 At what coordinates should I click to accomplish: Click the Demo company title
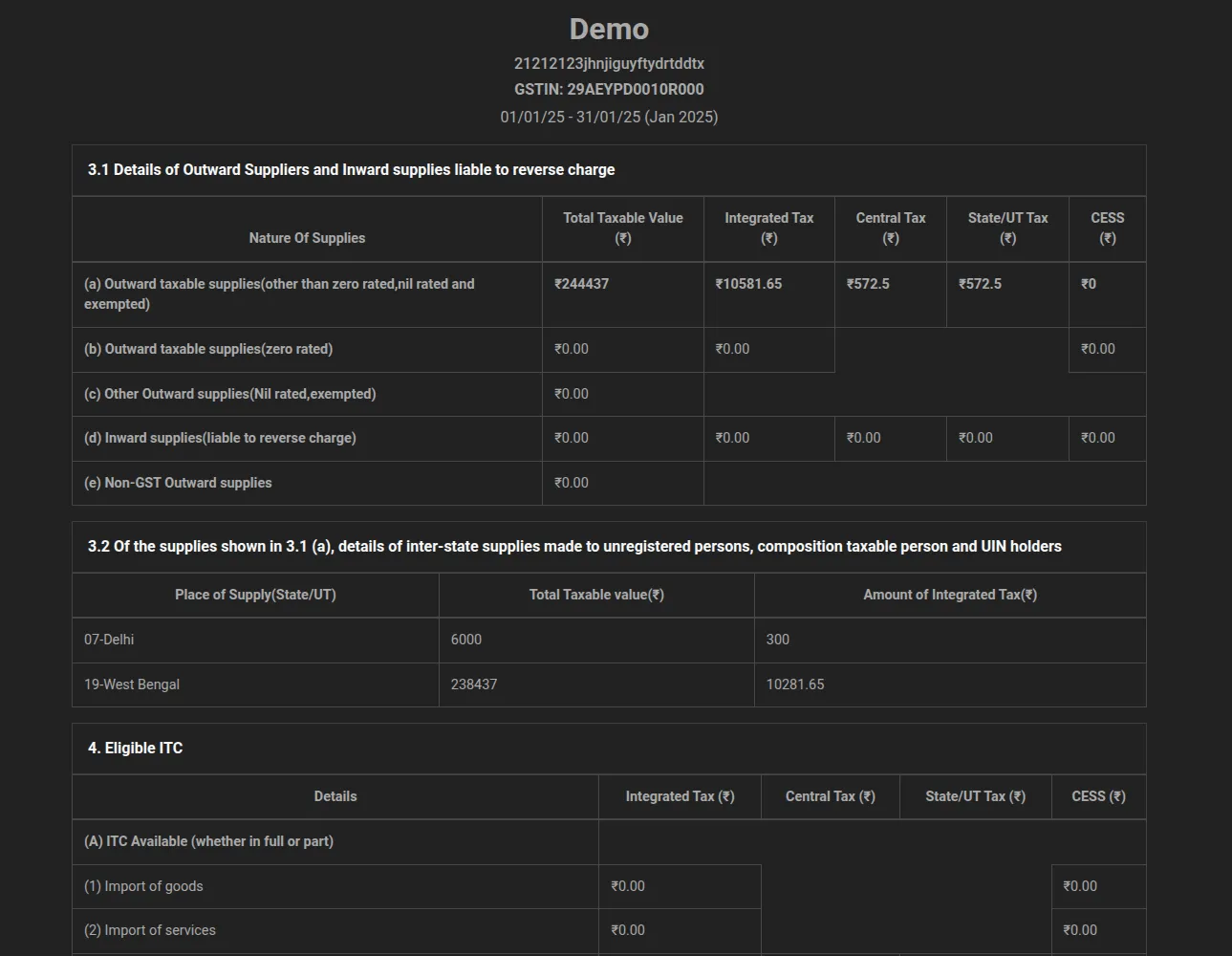point(609,29)
